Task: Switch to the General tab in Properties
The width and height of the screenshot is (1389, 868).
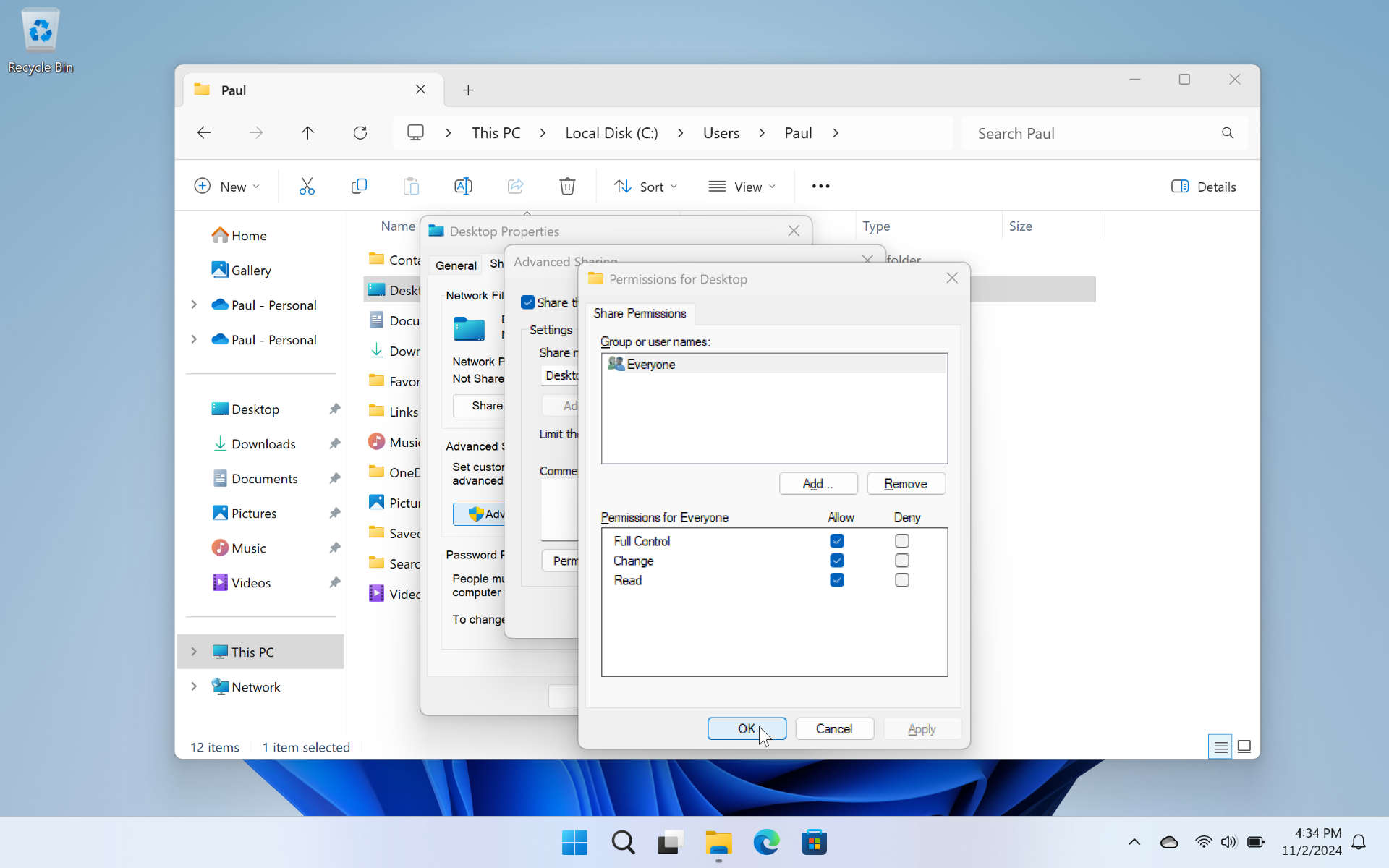Action: [x=456, y=265]
